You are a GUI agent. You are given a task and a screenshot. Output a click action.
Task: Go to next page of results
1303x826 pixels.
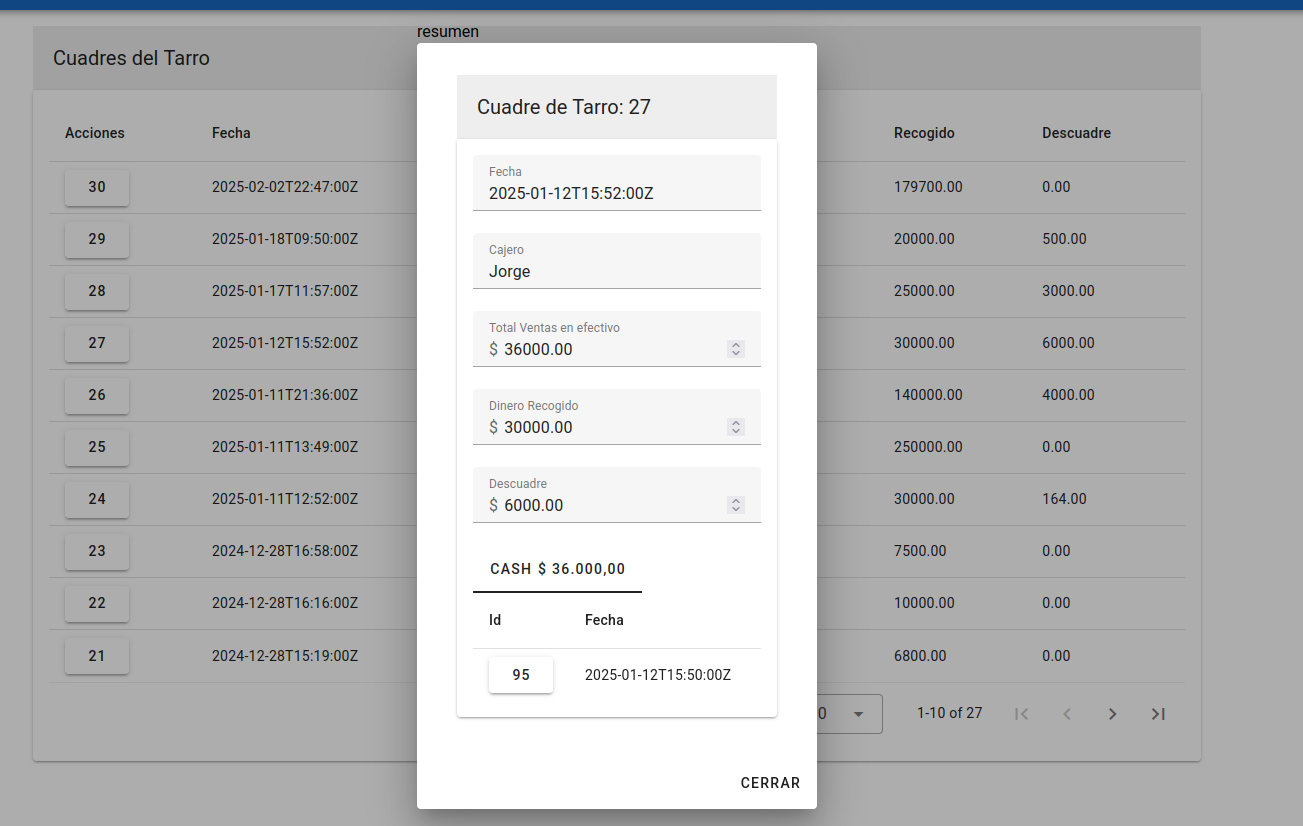click(x=1112, y=714)
